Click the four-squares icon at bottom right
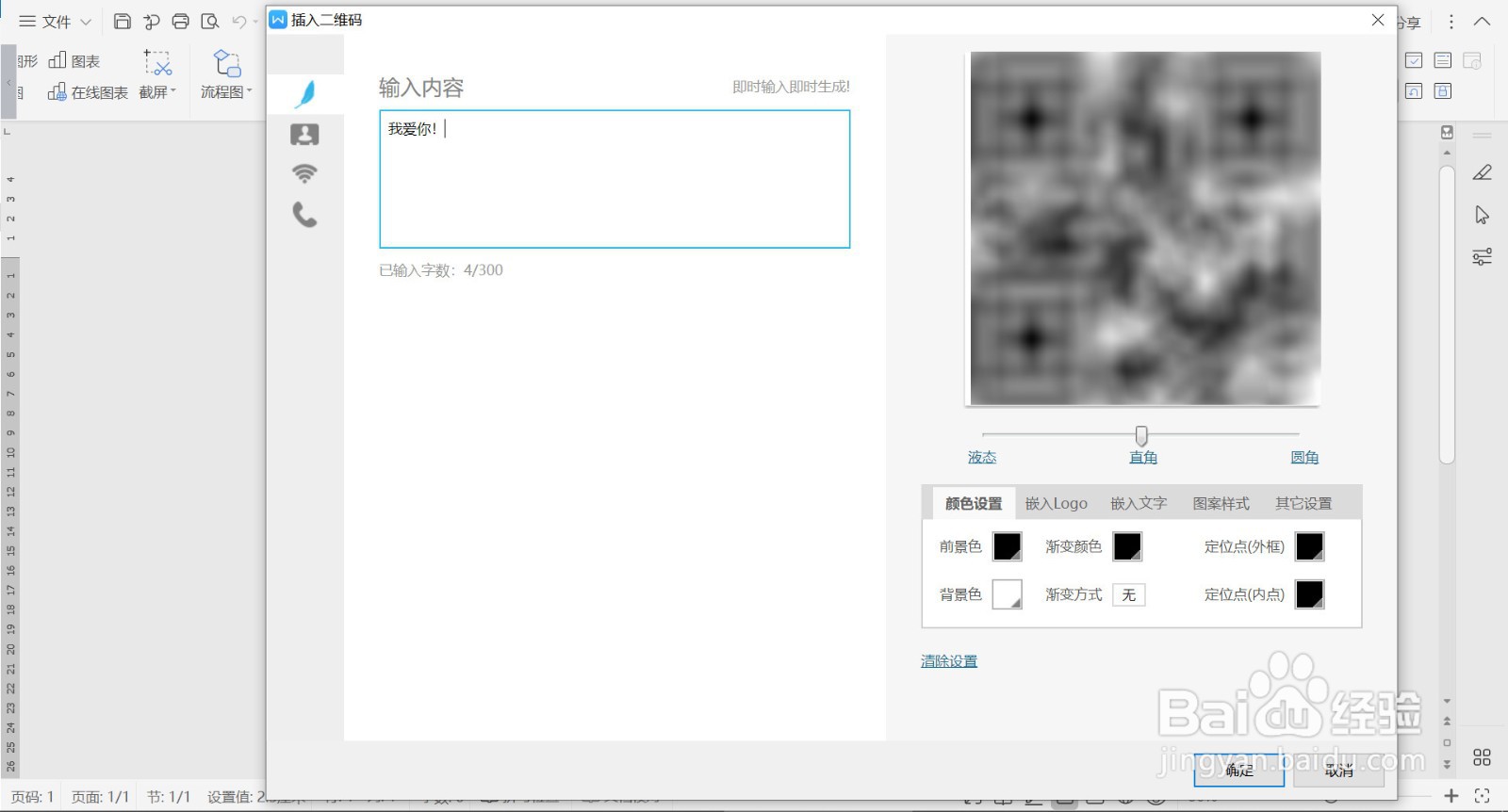1508x812 pixels. (x=1483, y=757)
